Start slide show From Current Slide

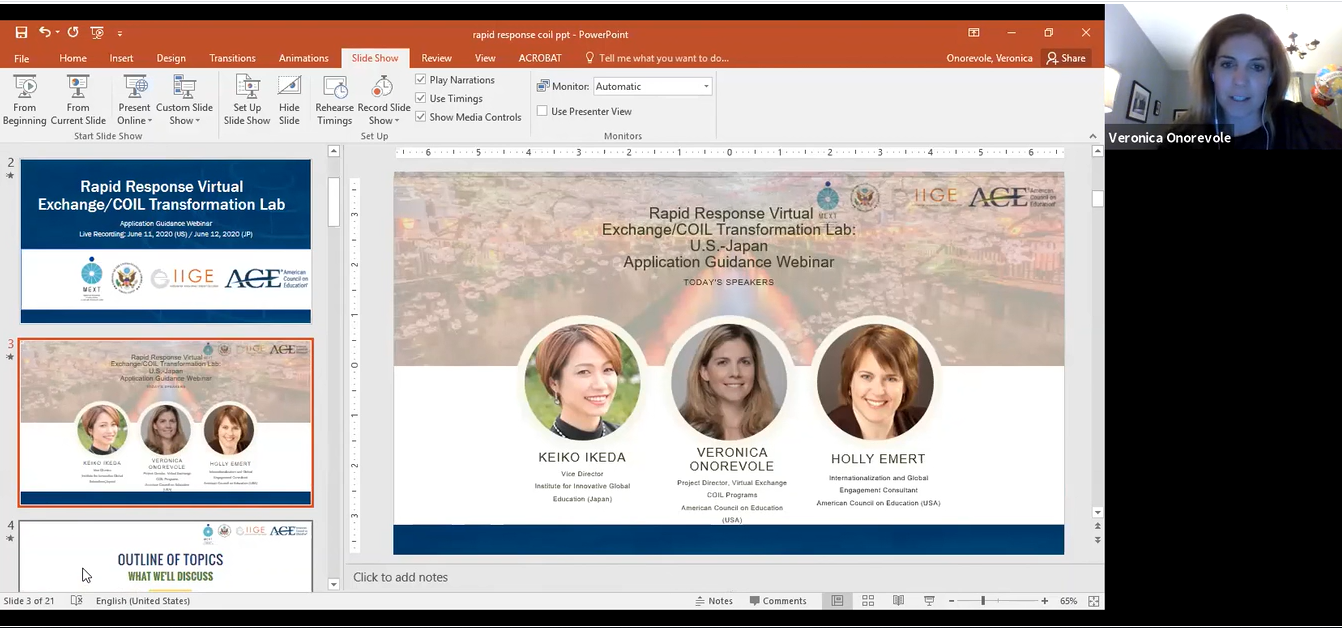pos(78,100)
